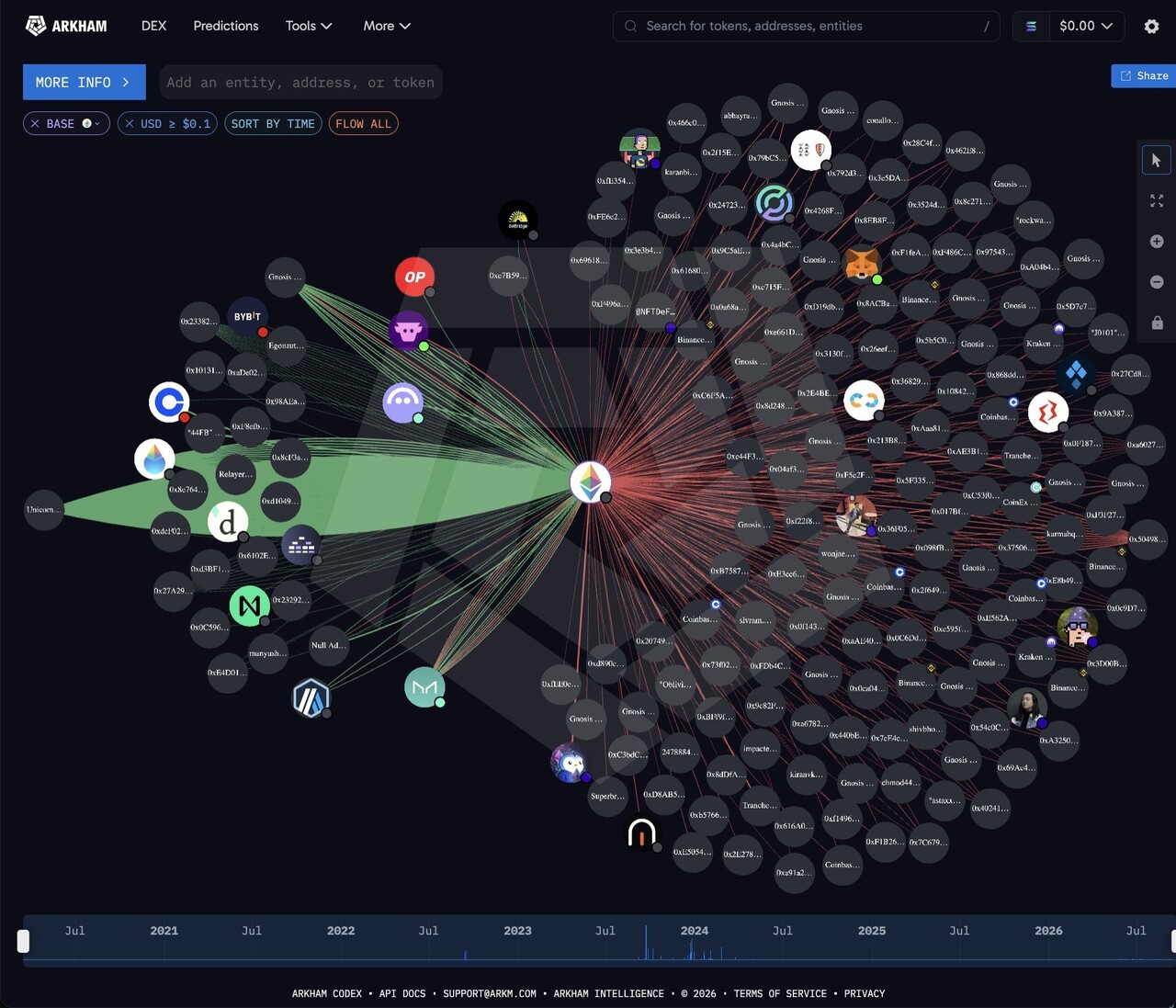This screenshot has width=1176, height=1008.
Task: Open the PRIVACY footer link
Action: [x=865, y=993]
